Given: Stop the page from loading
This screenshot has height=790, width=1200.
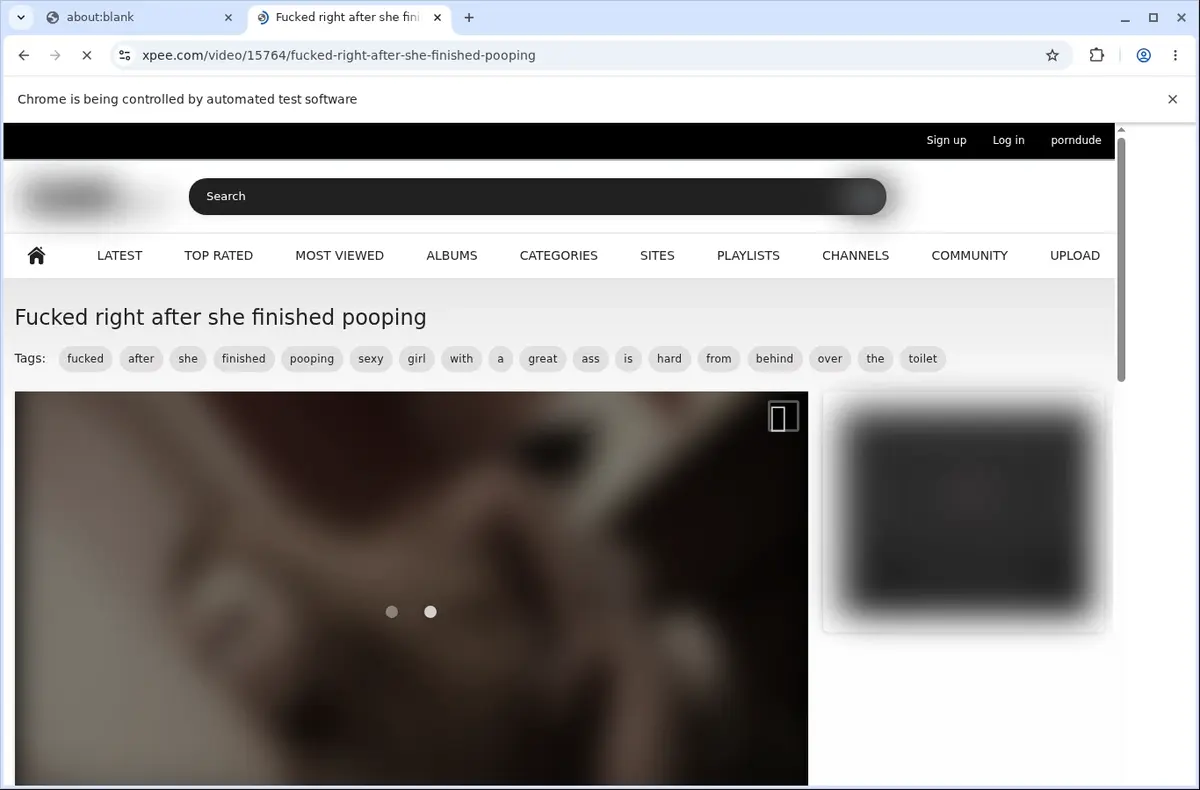Looking at the screenshot, I should click(86, 56).
